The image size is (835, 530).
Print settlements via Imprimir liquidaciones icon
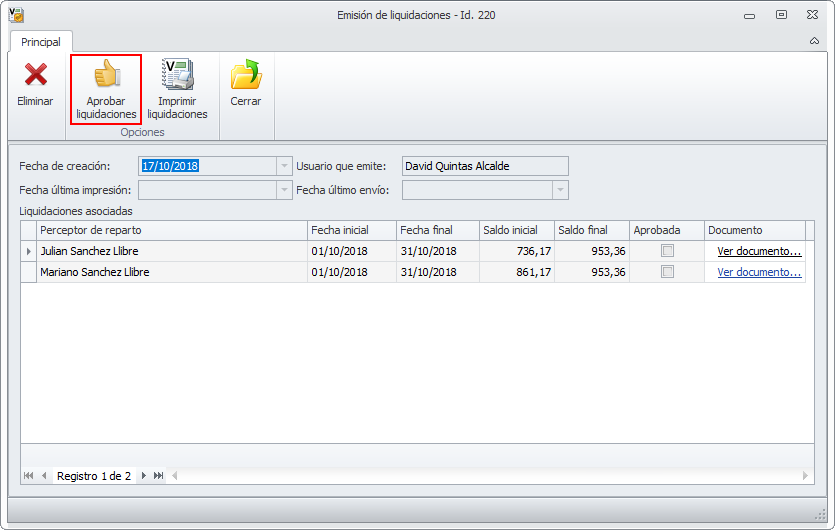(178, 74)
